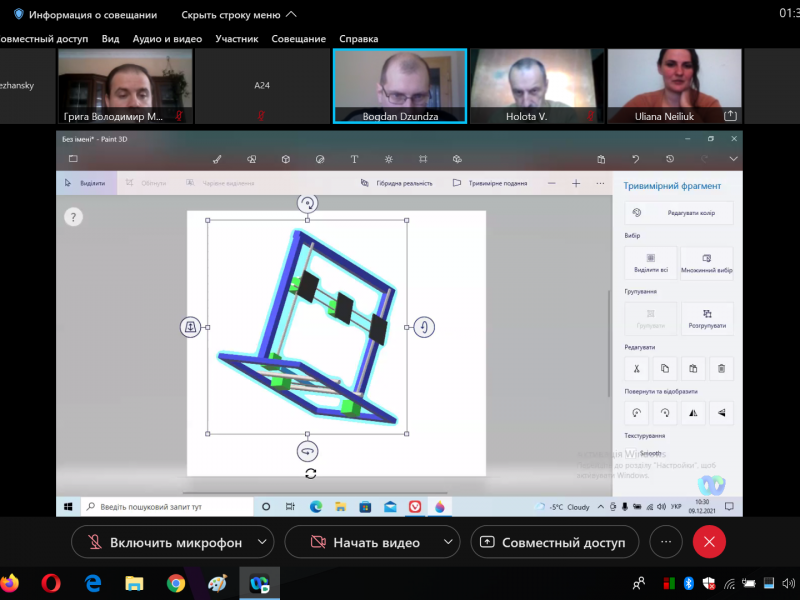Click the flip horizontal icon

692,412
